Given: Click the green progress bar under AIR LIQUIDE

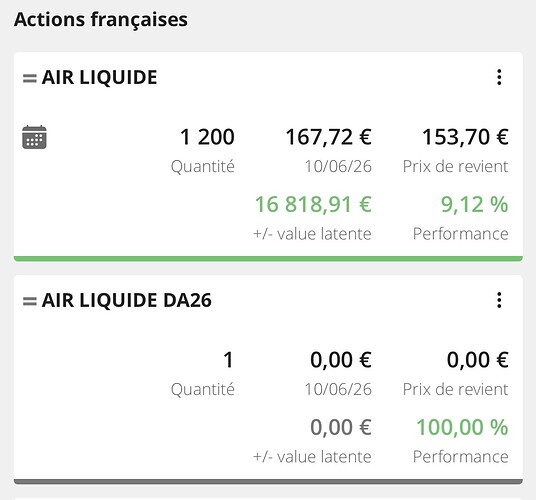Looking at the screenshot, I should (x=268, y=259).
